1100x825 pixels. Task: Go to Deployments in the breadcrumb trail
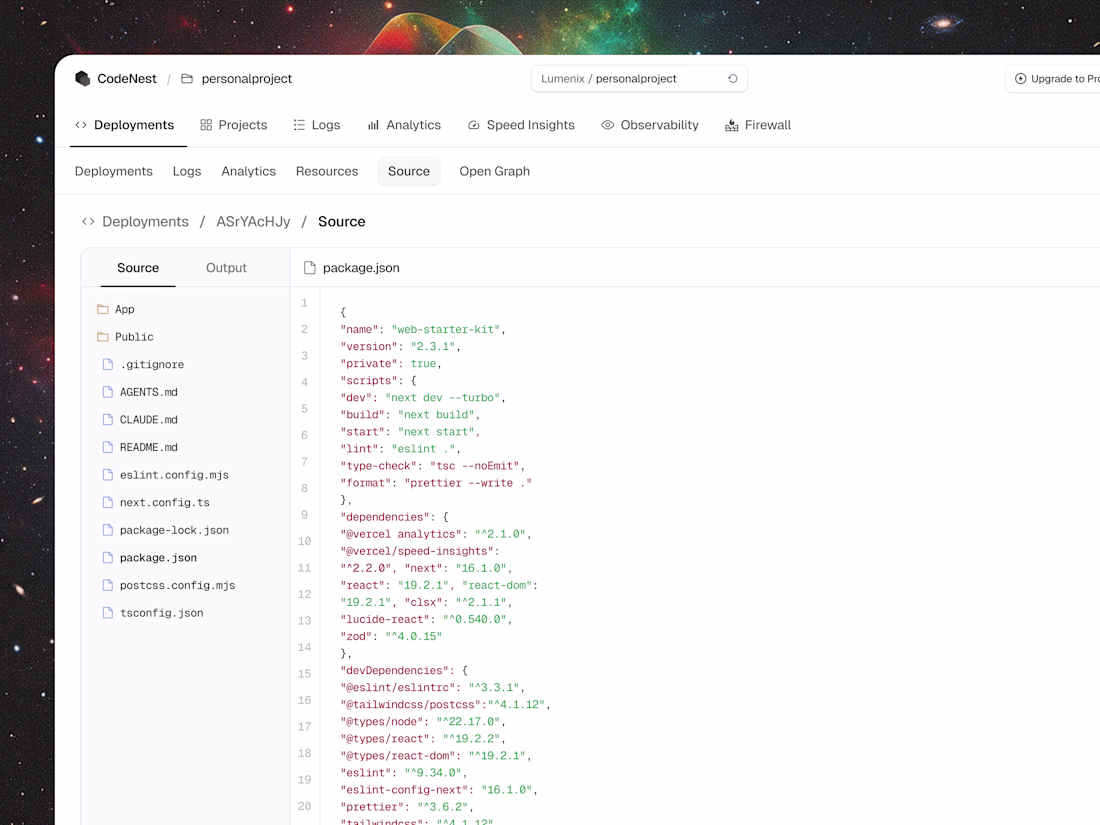[145, 222]
